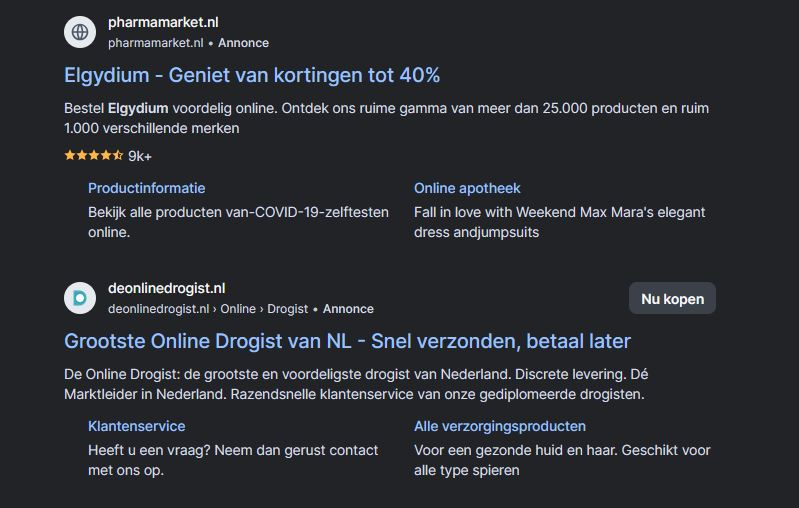Click the Weekend Max Mara description text

(559, 222)
